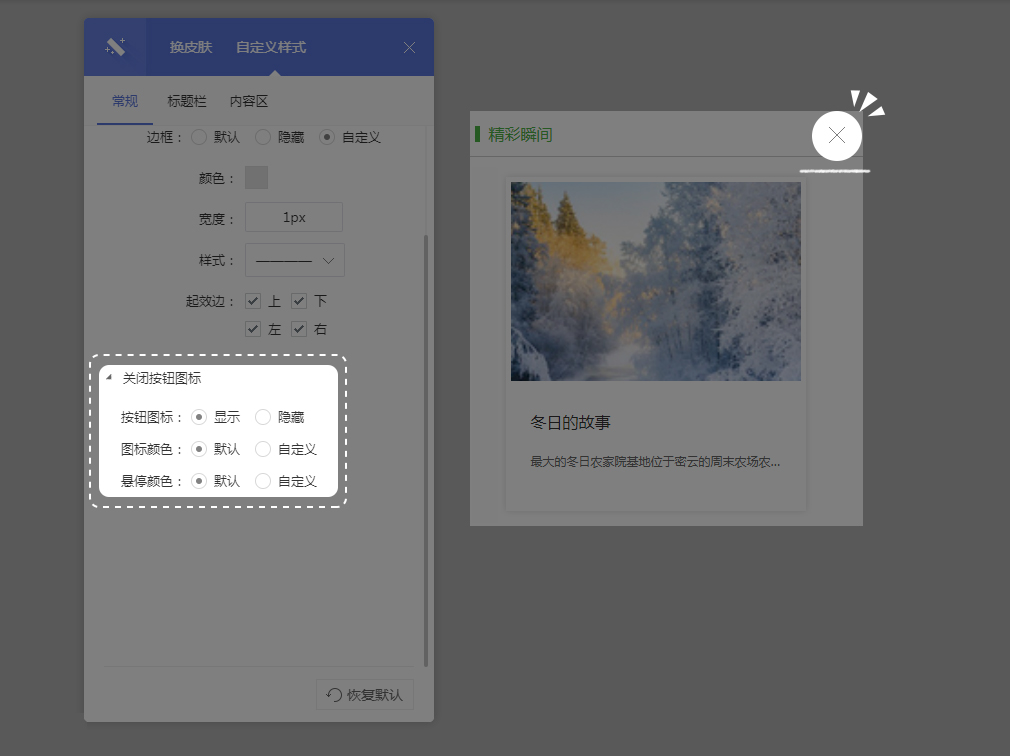Click the snowy forest thumbnail image

pyautogui.click(x=656, y=281)
